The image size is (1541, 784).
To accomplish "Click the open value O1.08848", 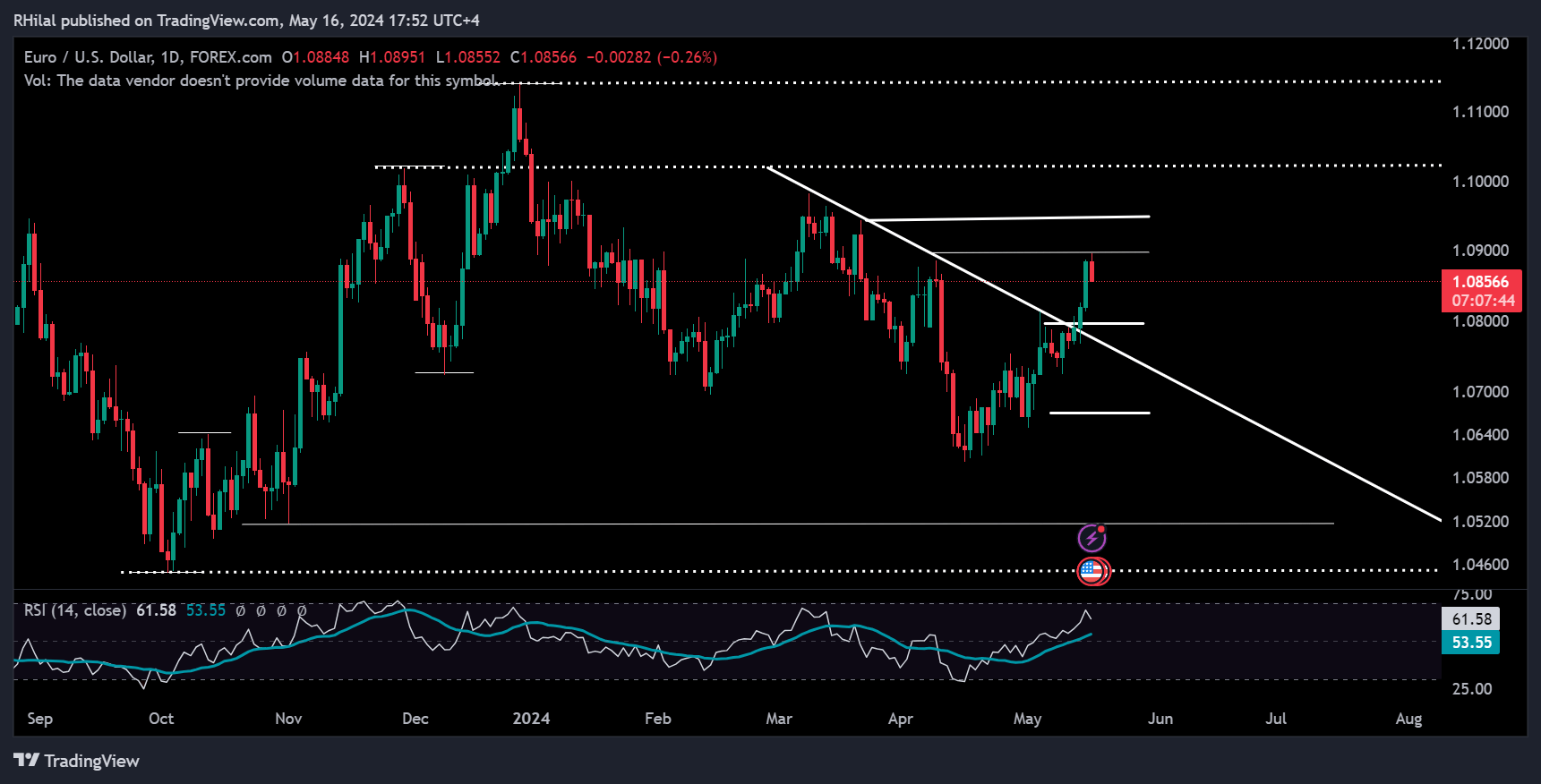I will 315,57.
